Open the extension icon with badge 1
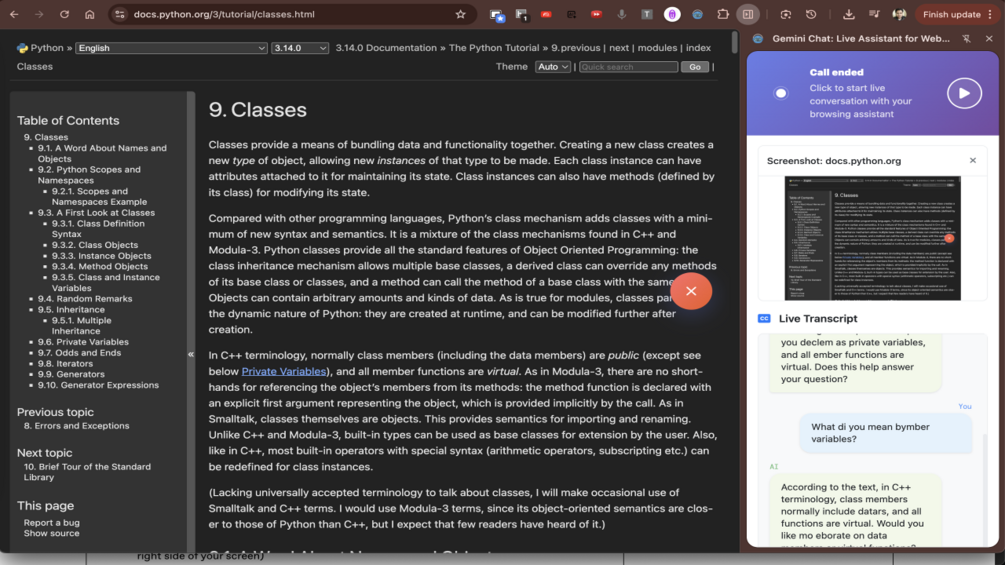 [522, 15]
